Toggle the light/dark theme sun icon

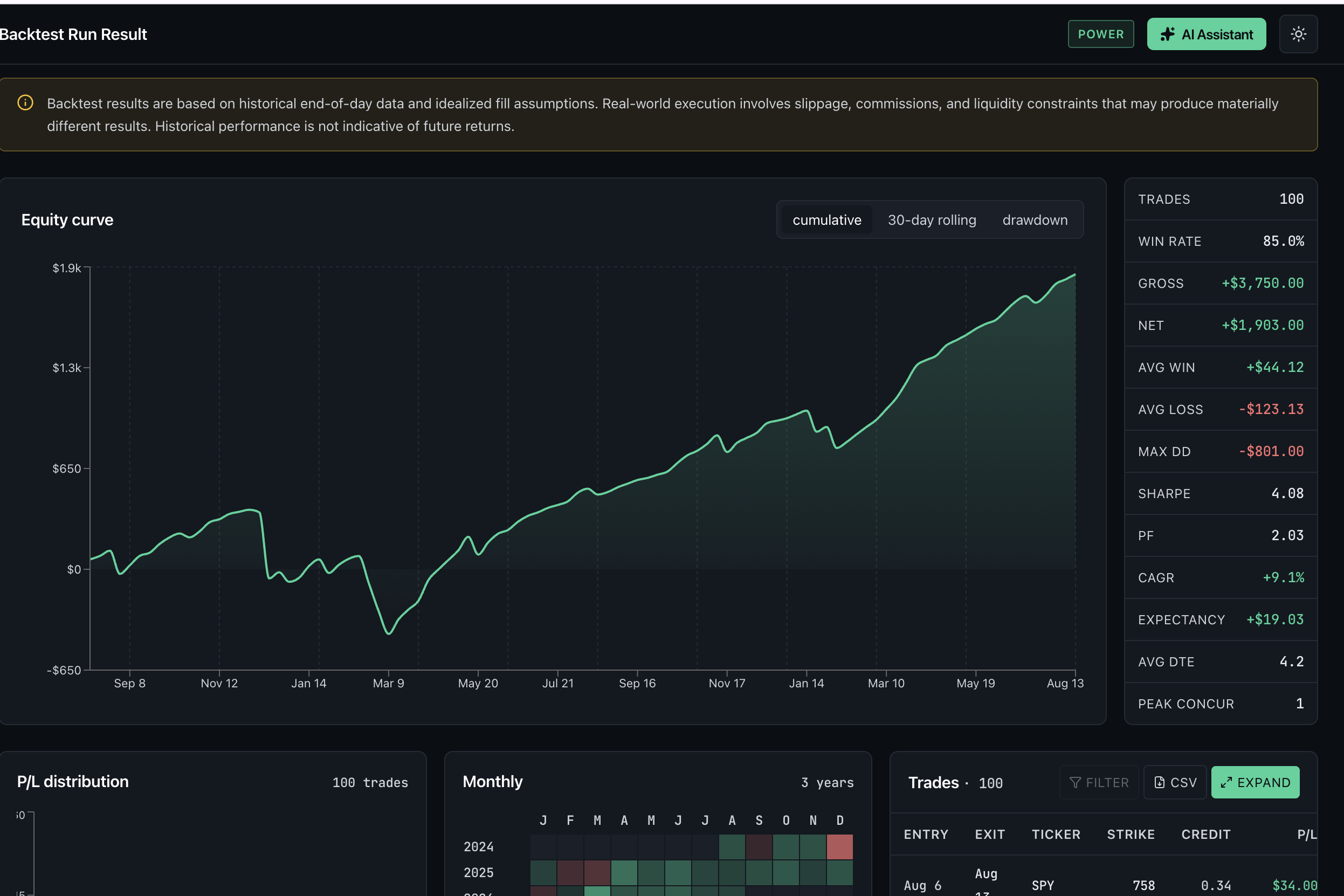coord(1298,35)
